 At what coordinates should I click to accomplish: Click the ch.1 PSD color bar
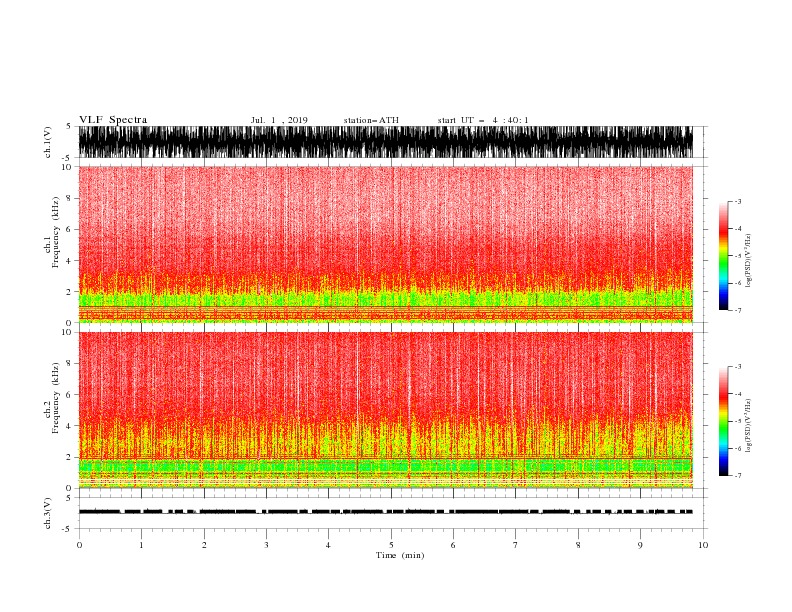[723, 256]
